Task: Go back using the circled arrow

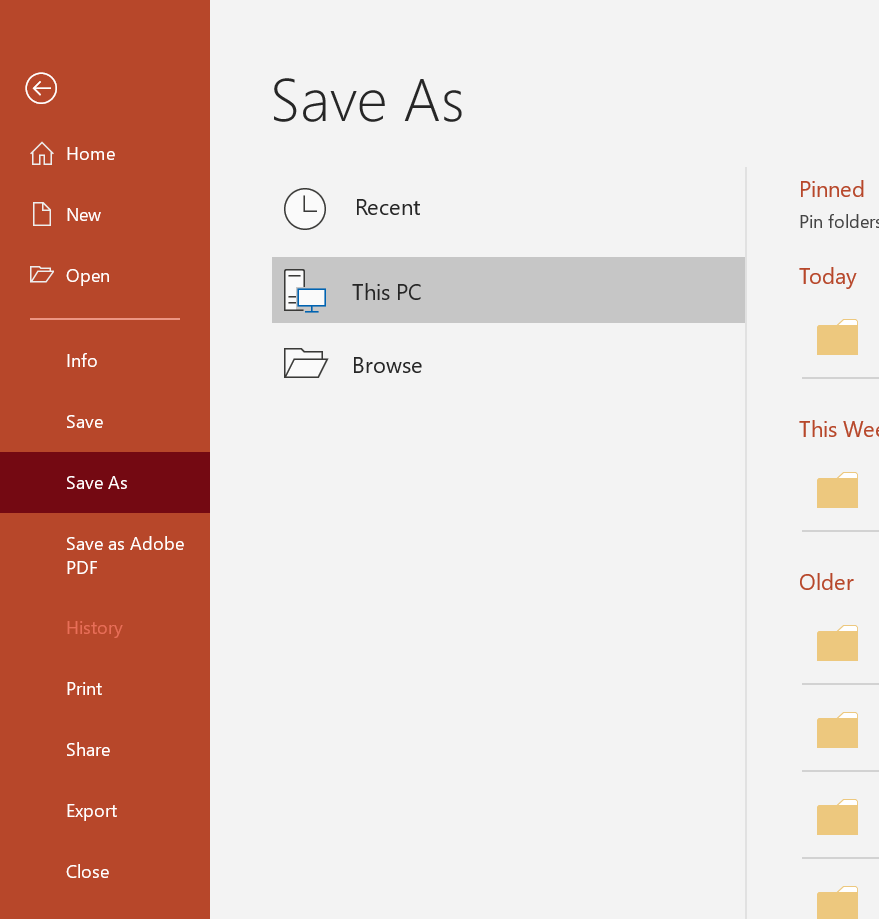Action: point(41,89)
